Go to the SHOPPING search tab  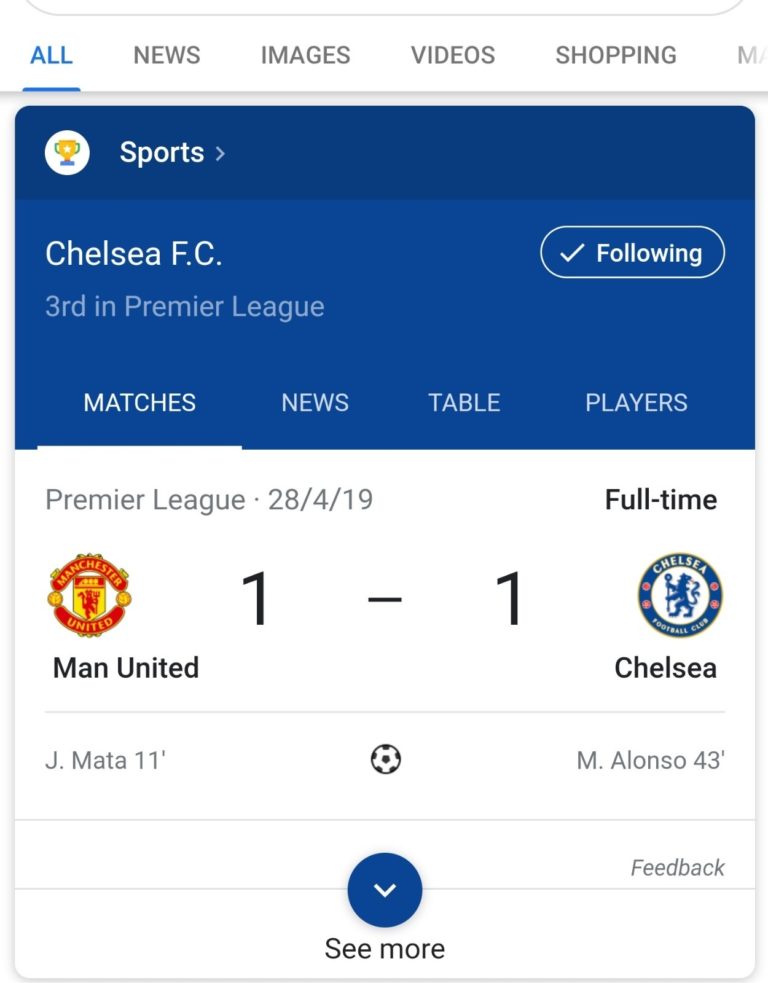616,55
